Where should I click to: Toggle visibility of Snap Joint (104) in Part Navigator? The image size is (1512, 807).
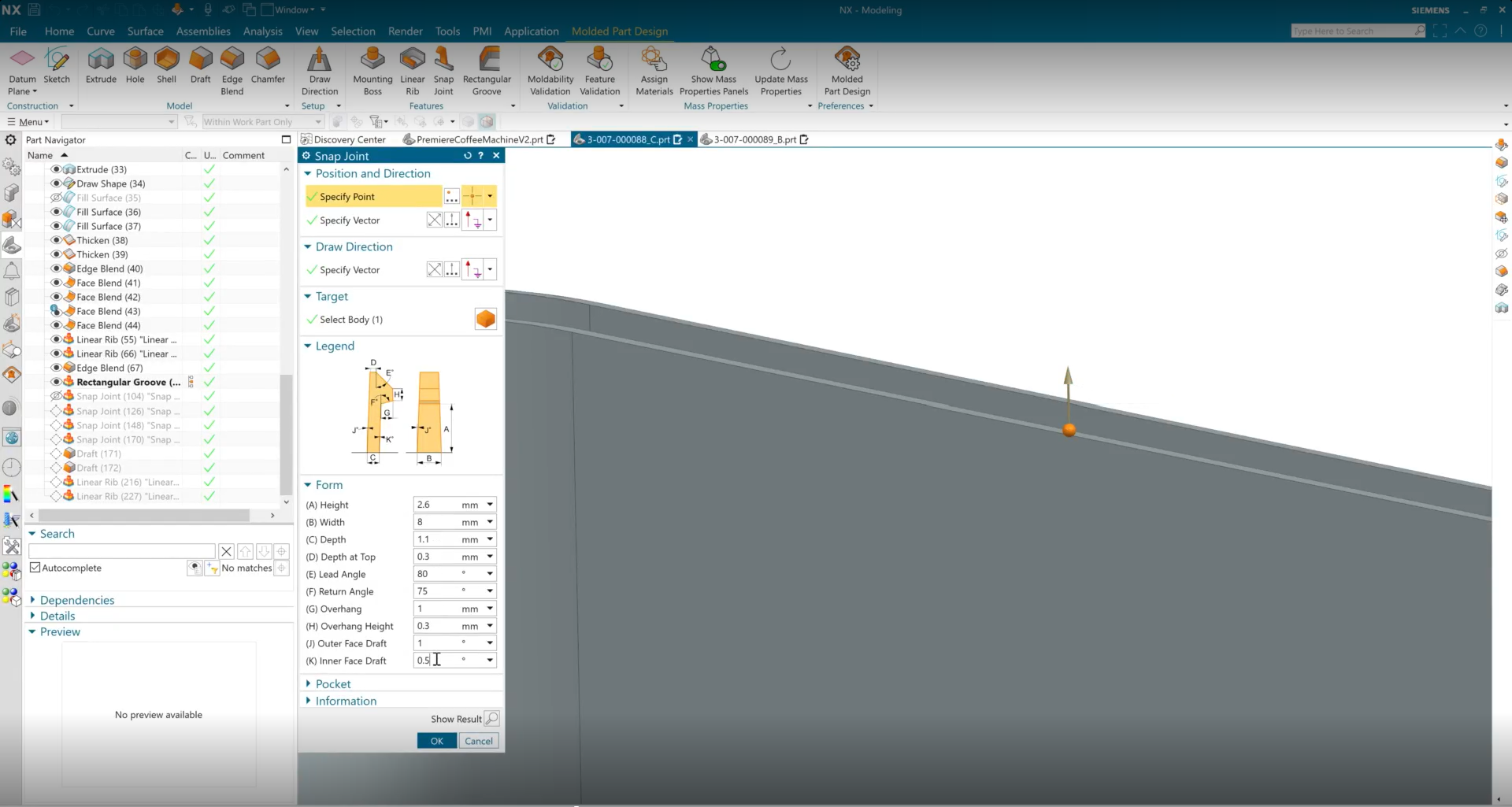pyautogui.click(x=55, y=396)
